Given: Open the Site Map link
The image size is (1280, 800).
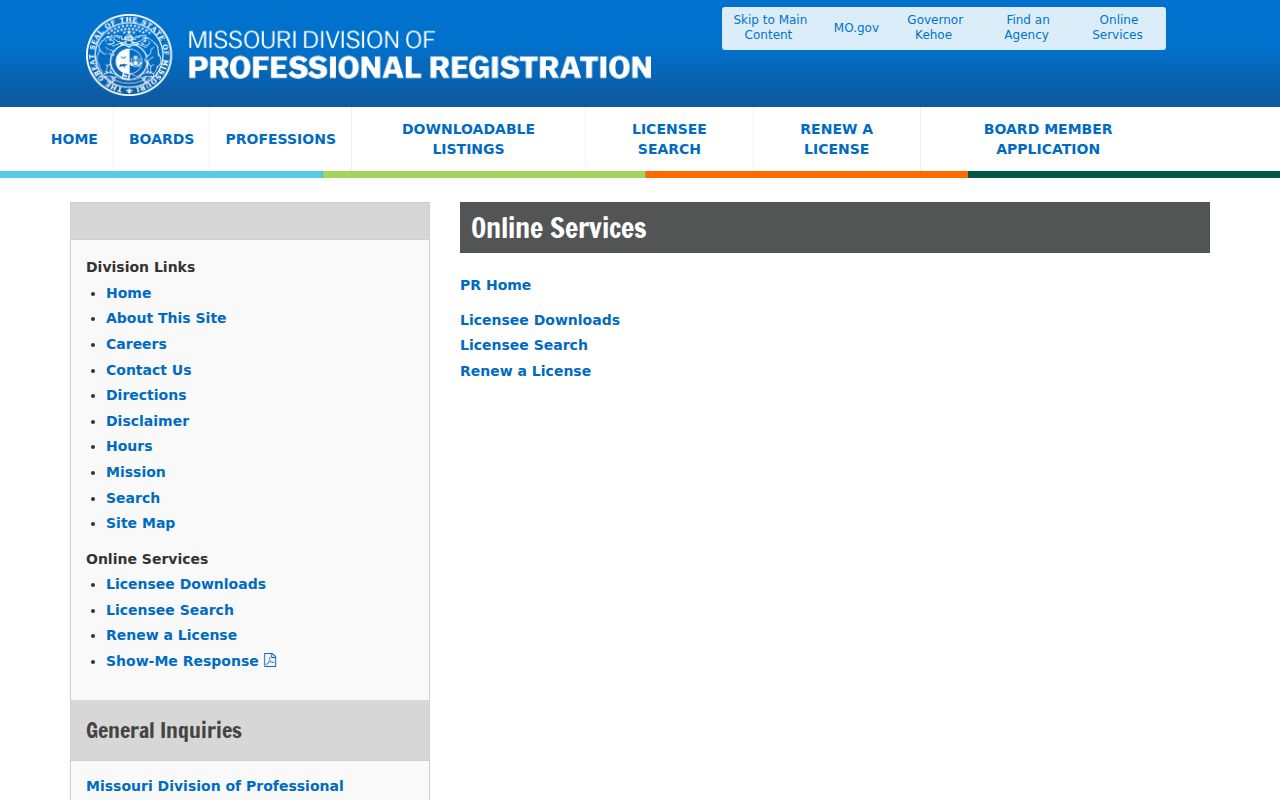Looking at the screenshot, I should [x=141, y=523].
